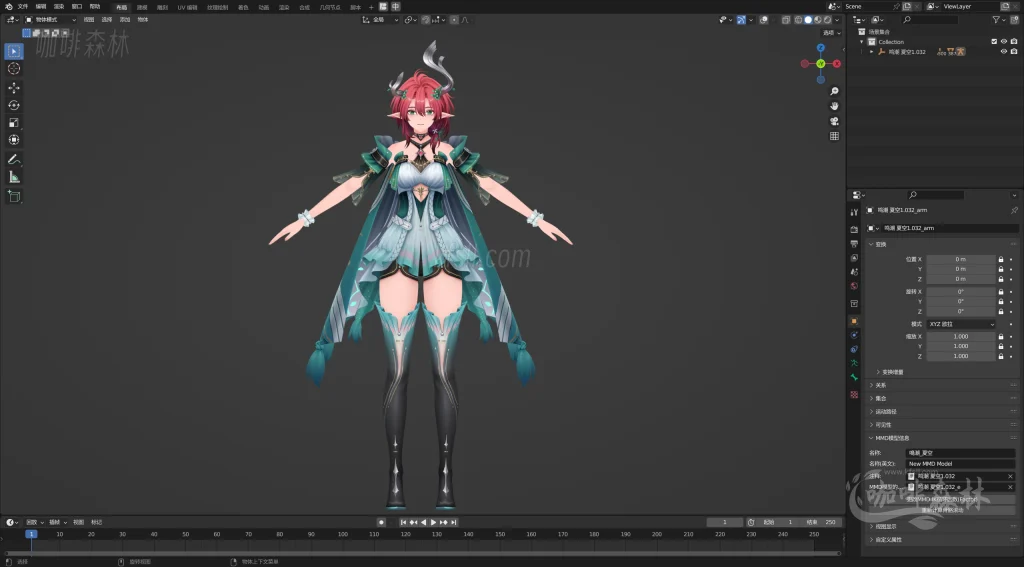Screen dimensions: 1024x567
Task: Hide Collection in viewport via eye
Action: (x=1004, y=42)
